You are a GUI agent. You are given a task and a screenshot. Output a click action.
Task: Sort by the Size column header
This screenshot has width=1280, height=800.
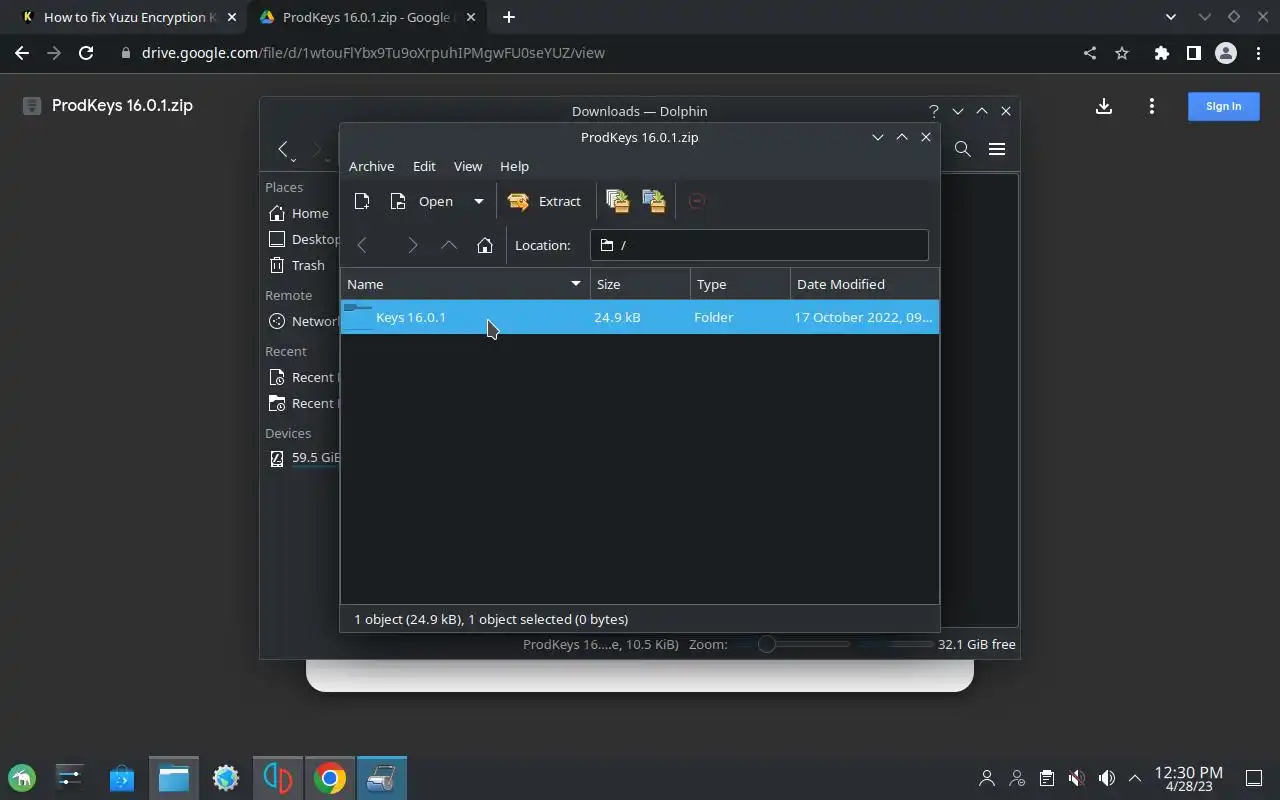(x=640, y=284)
